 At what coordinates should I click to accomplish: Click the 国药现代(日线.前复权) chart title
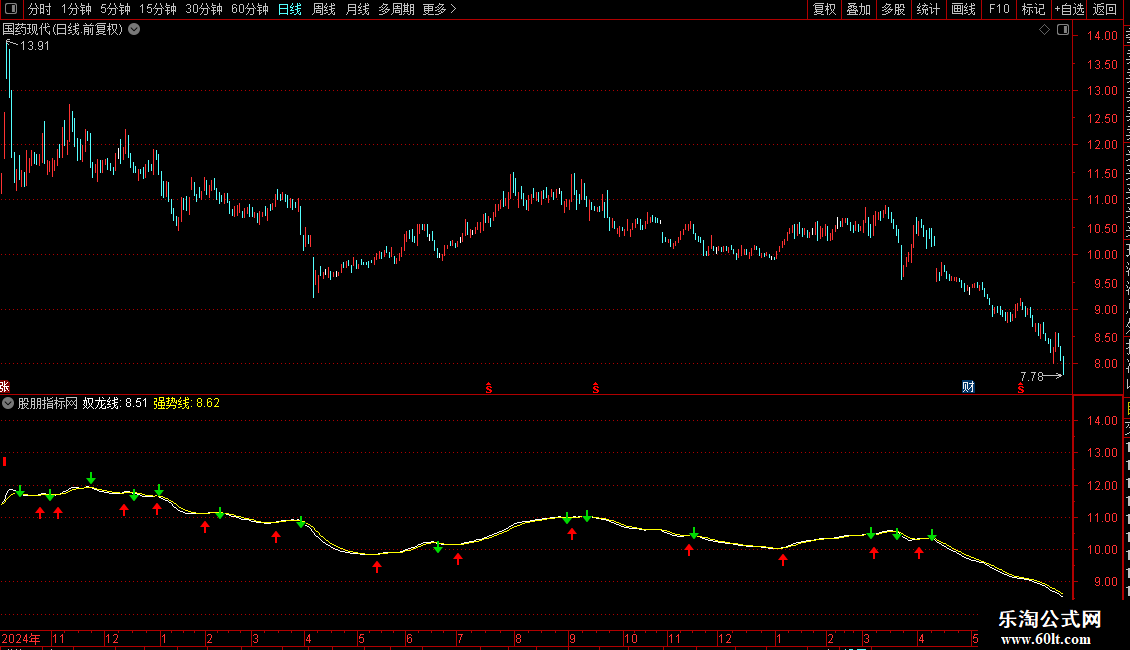[63, 30]
